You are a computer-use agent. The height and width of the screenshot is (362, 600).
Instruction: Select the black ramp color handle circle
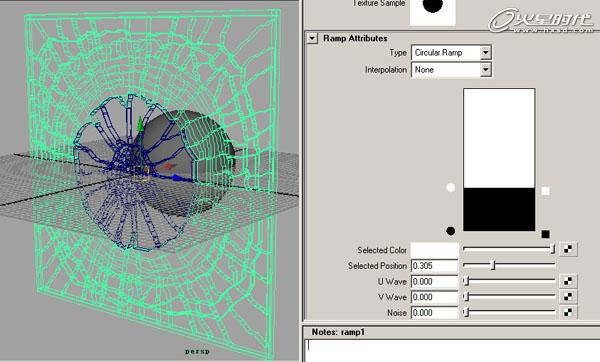(451, 231)
